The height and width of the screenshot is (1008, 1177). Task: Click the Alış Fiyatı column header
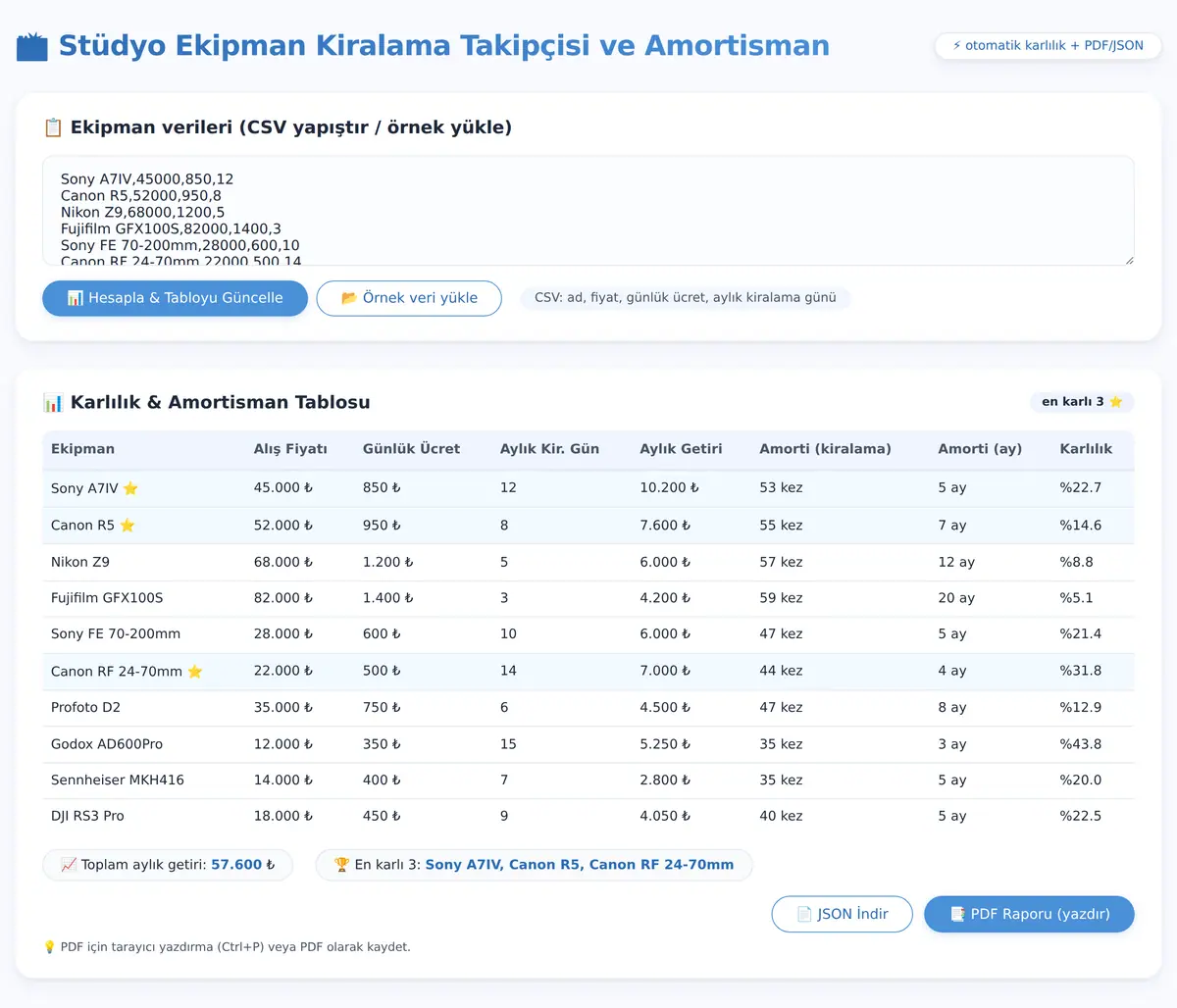(290, 449)
